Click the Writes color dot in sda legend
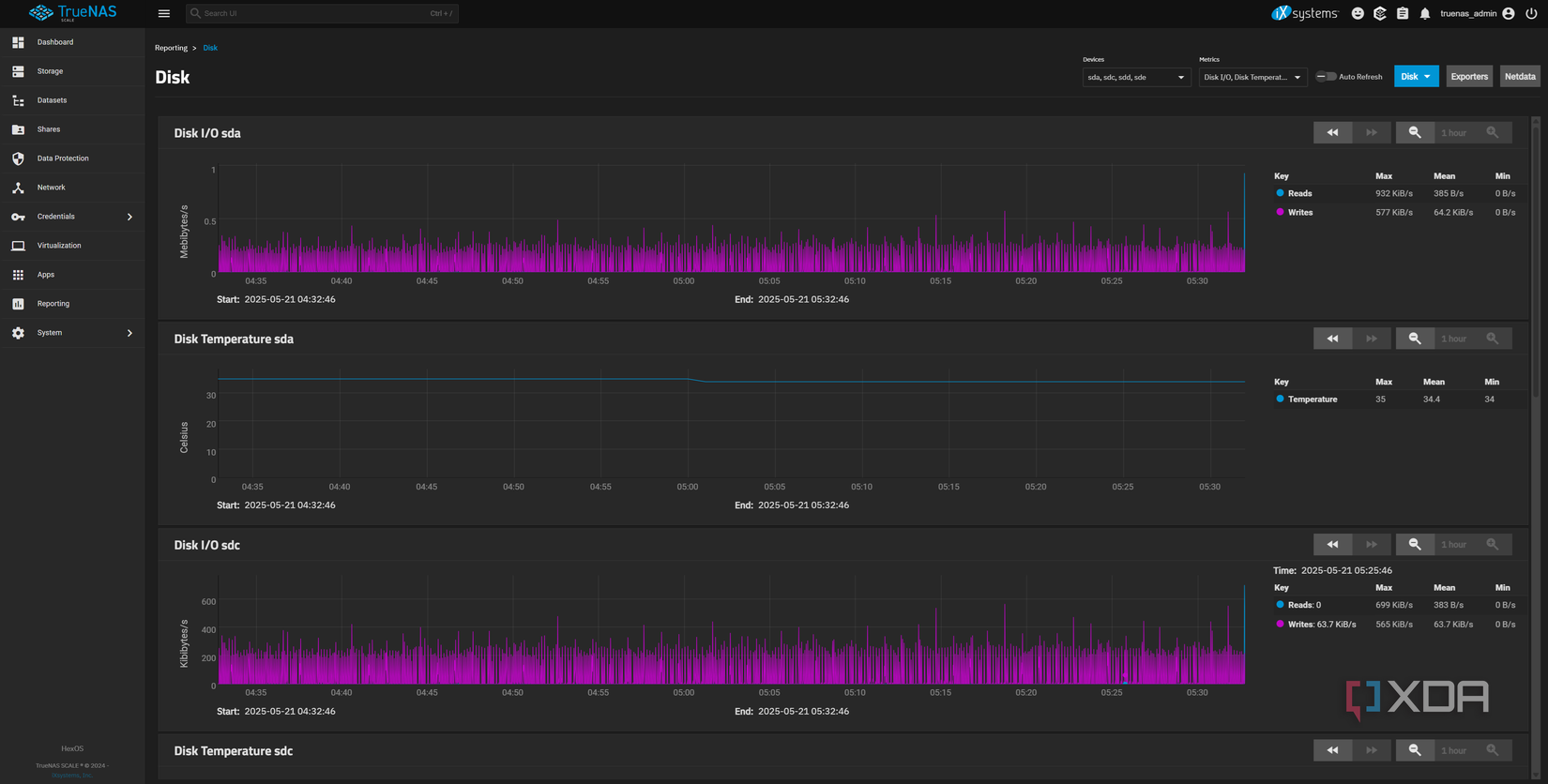 click(x=1280, y=212)
